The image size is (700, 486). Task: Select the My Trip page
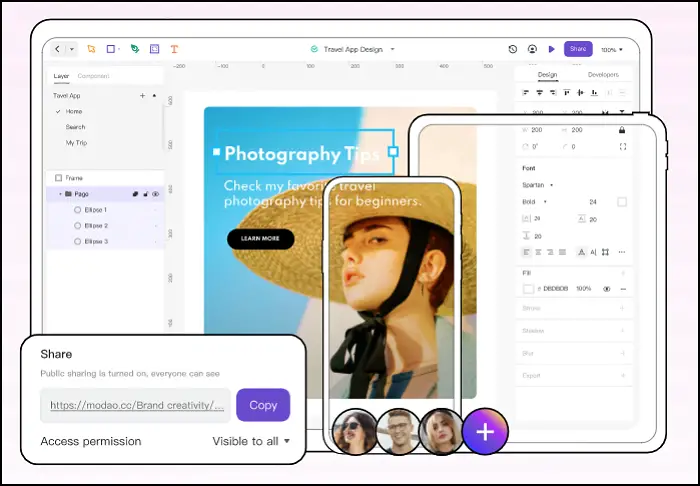[x=76, y=143]
